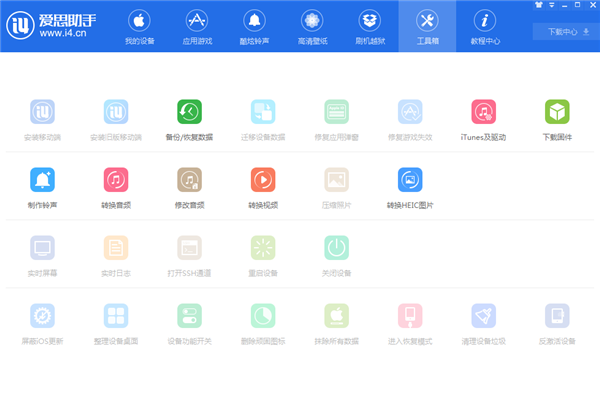Open 教程中心 tutorial center tab
The width and height of the screenshot is (600, 413).
[x=485, y=27]
